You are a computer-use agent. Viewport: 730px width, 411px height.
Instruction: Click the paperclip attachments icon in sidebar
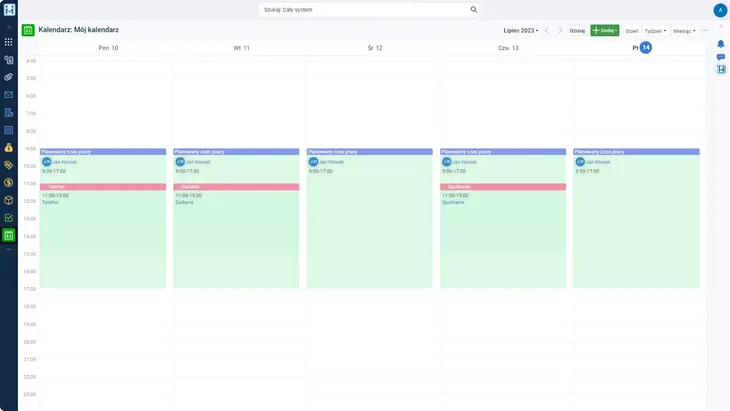point(9,77)
